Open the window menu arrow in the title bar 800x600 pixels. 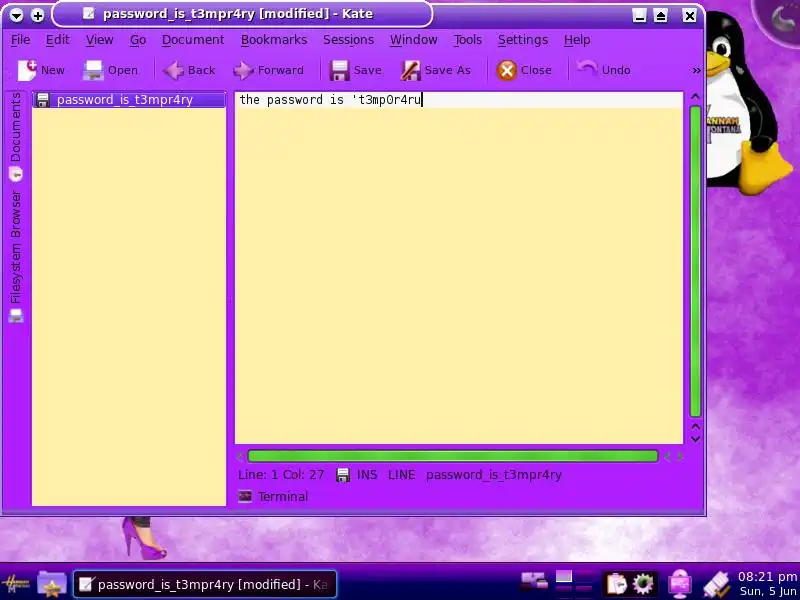coord(16,15)
